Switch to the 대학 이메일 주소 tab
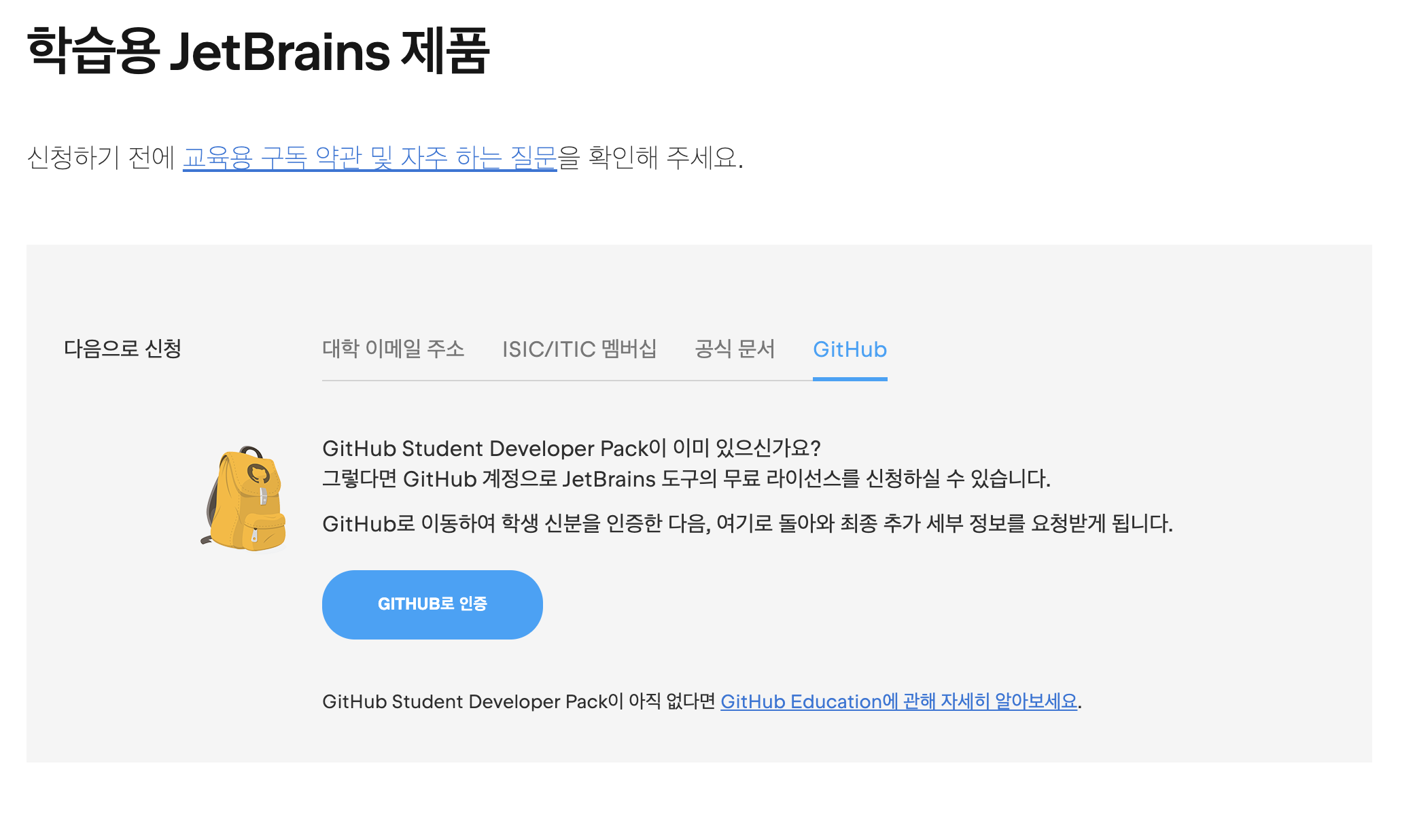The image size is (1415, 840). point(393,349)
